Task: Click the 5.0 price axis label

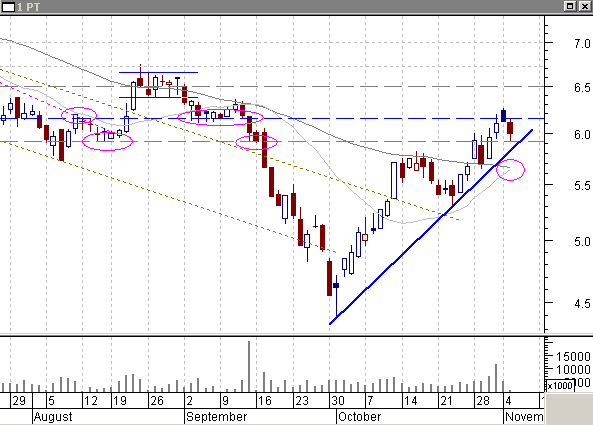Action: (x=582, y=241)
